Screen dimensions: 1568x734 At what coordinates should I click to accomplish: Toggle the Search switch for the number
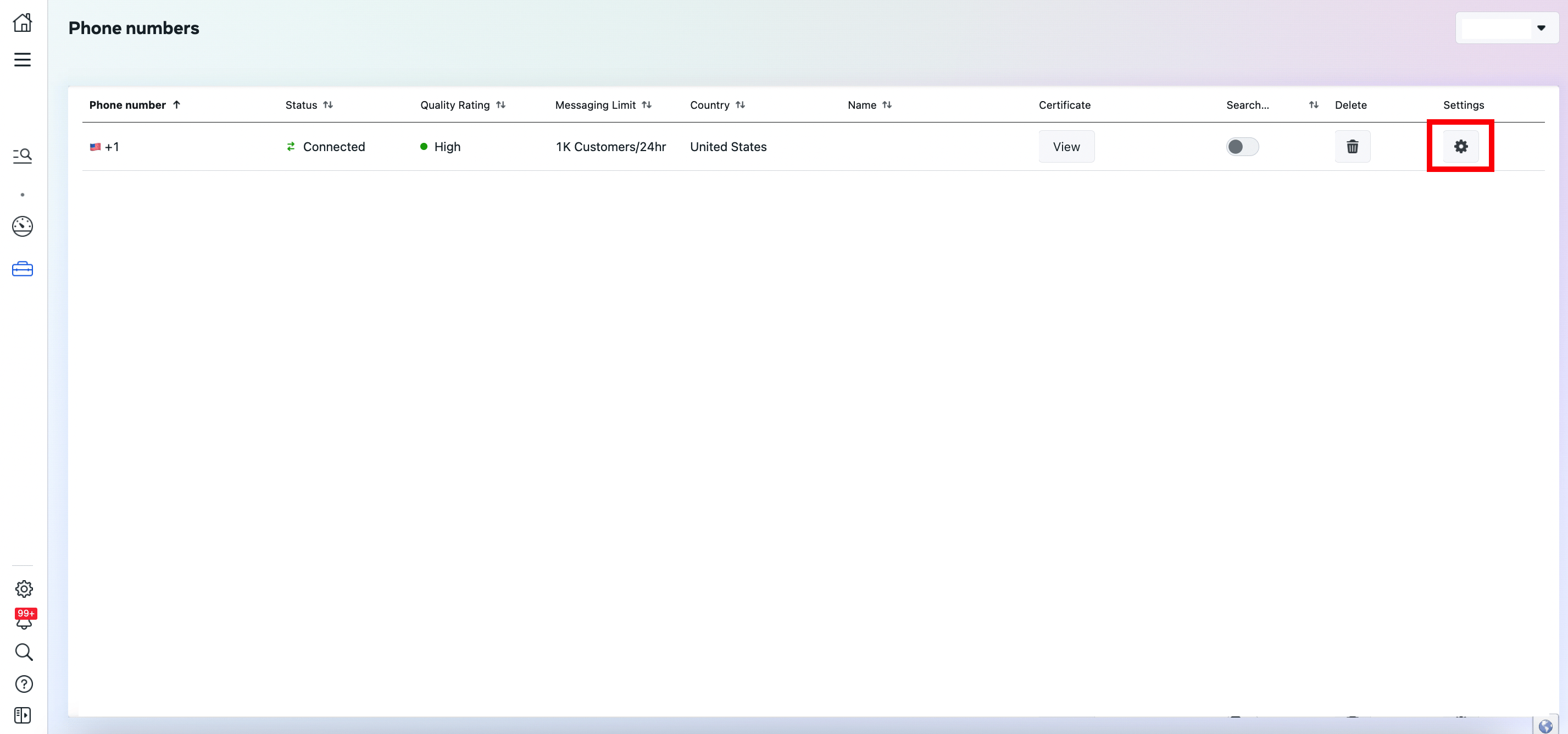pyautogui.click(x=1242, y=147)
